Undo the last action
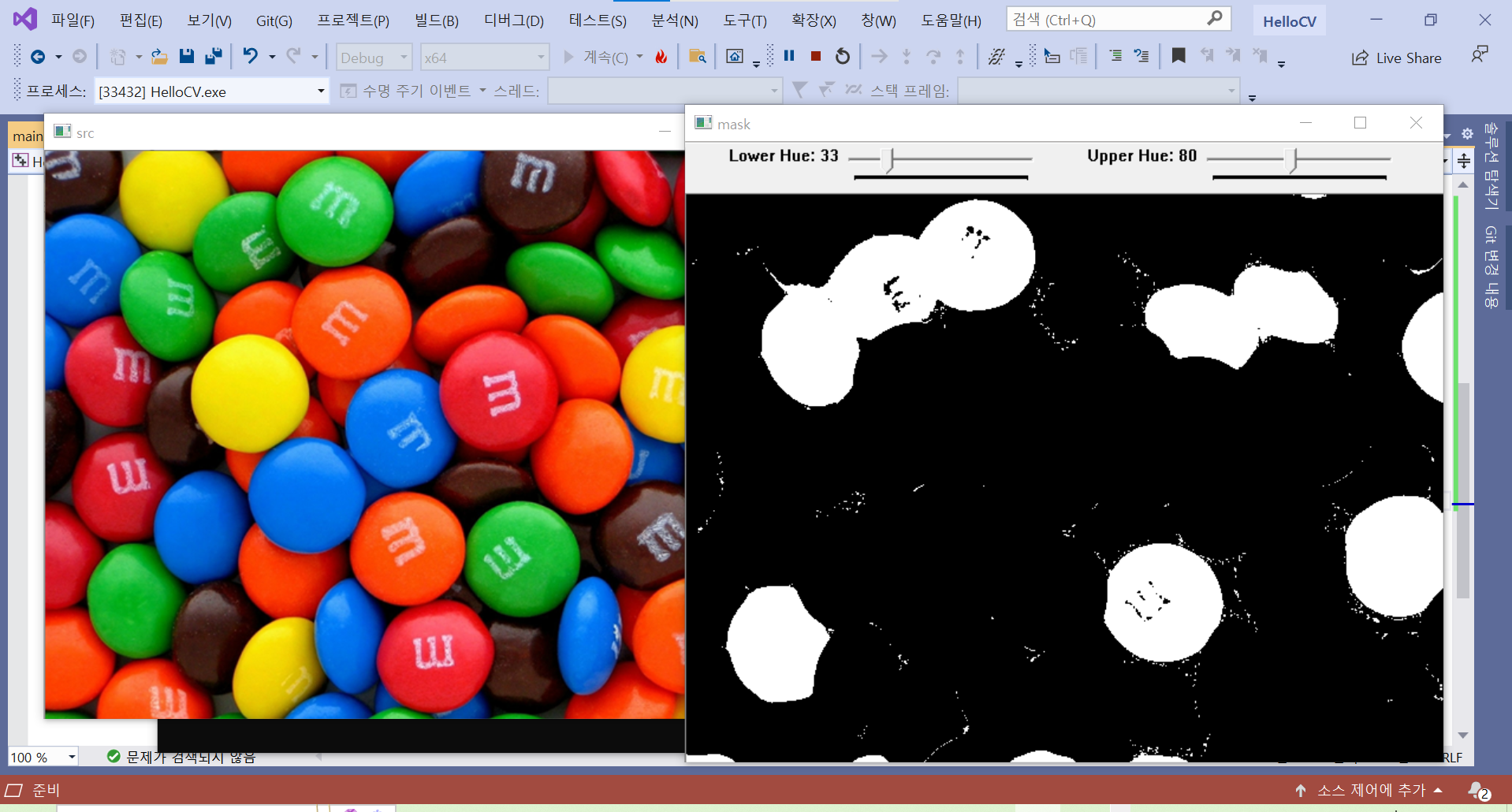Image resolution: width=1512 pixels, height=812 pixels. [x=250, y=57]
